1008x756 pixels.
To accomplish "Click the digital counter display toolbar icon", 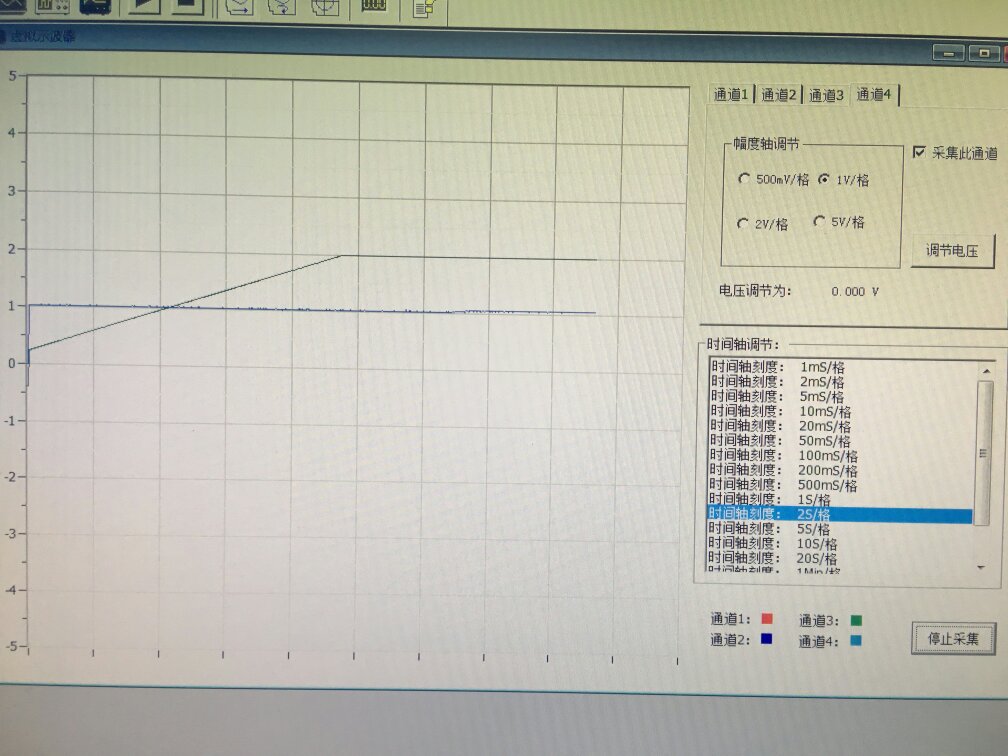I will pos(374,6).
